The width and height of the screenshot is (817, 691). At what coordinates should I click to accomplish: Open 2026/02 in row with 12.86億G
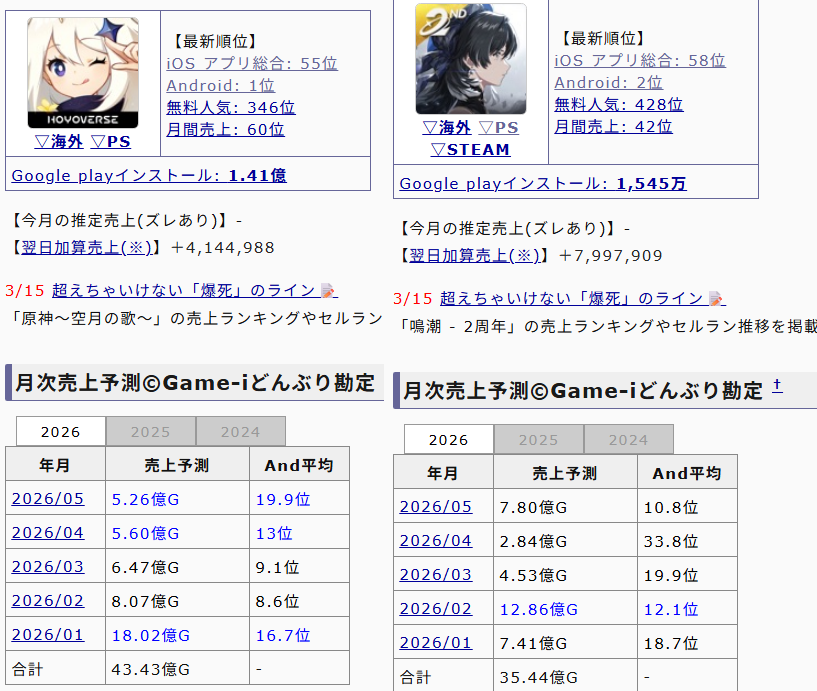tap(436, 609)
